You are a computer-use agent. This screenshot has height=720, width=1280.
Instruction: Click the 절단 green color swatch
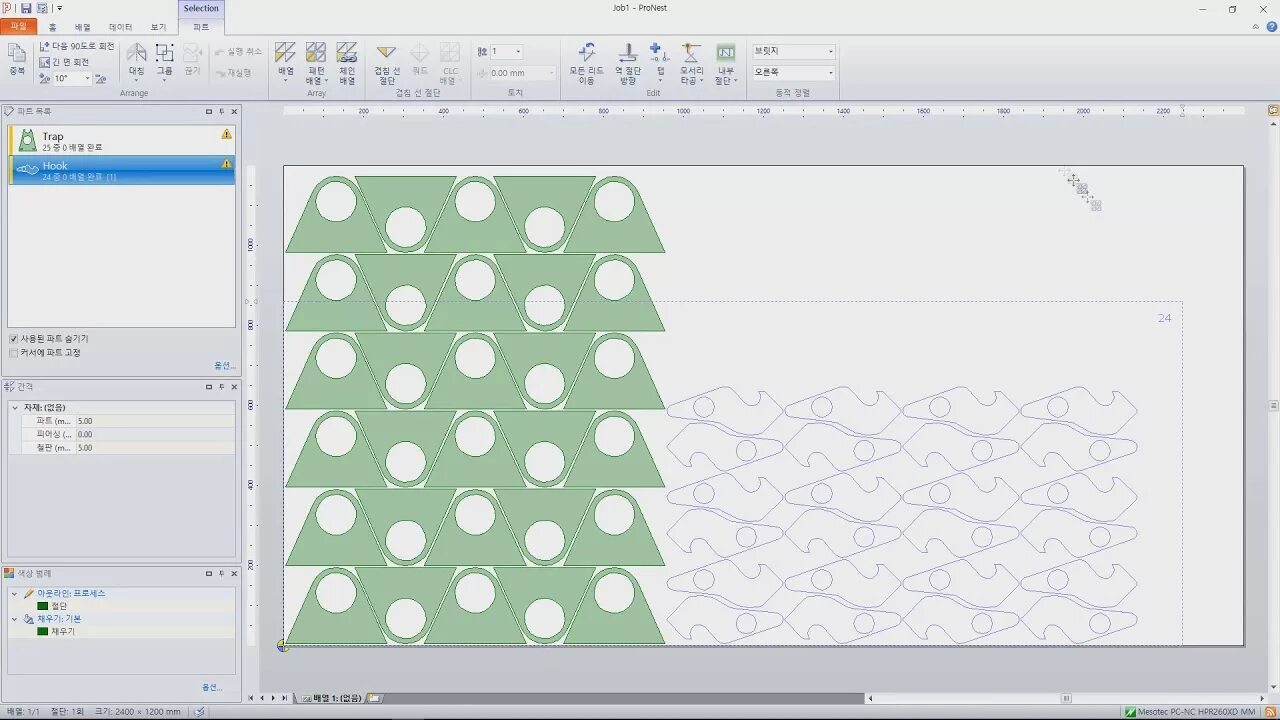pos(42,606)
